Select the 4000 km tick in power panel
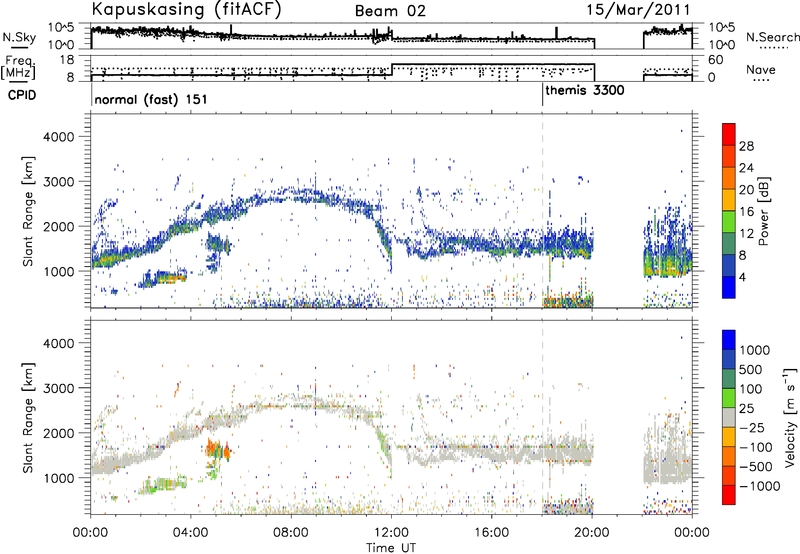The width and height of the screenshot is (800, 554). [x=58, y=137]
